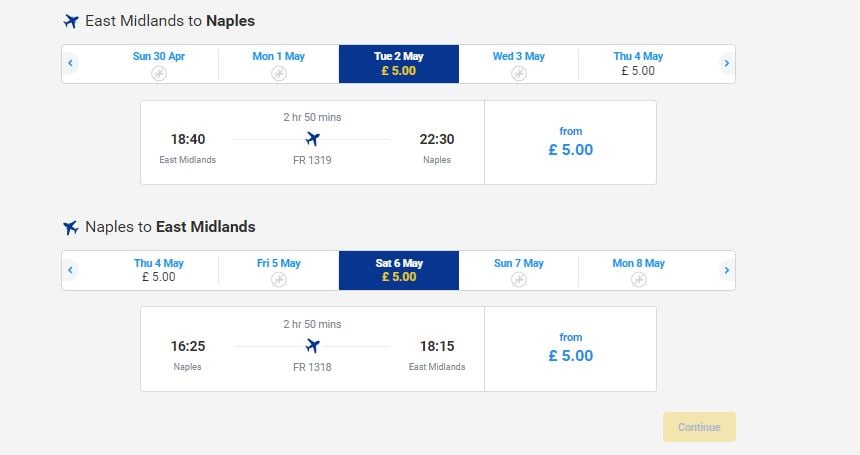860x455 pixels.
Task: Show earlier outbound dates with the left chevron
Action: point(70,64)
